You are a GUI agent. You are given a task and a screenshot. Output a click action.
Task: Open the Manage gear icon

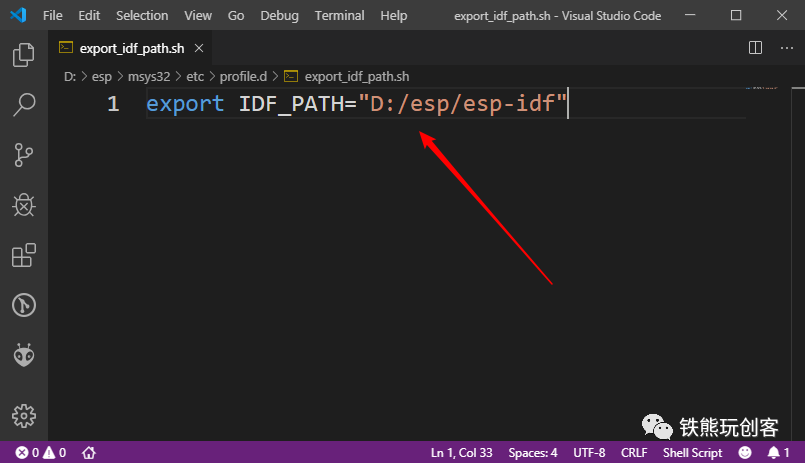[x=24, y=416]
